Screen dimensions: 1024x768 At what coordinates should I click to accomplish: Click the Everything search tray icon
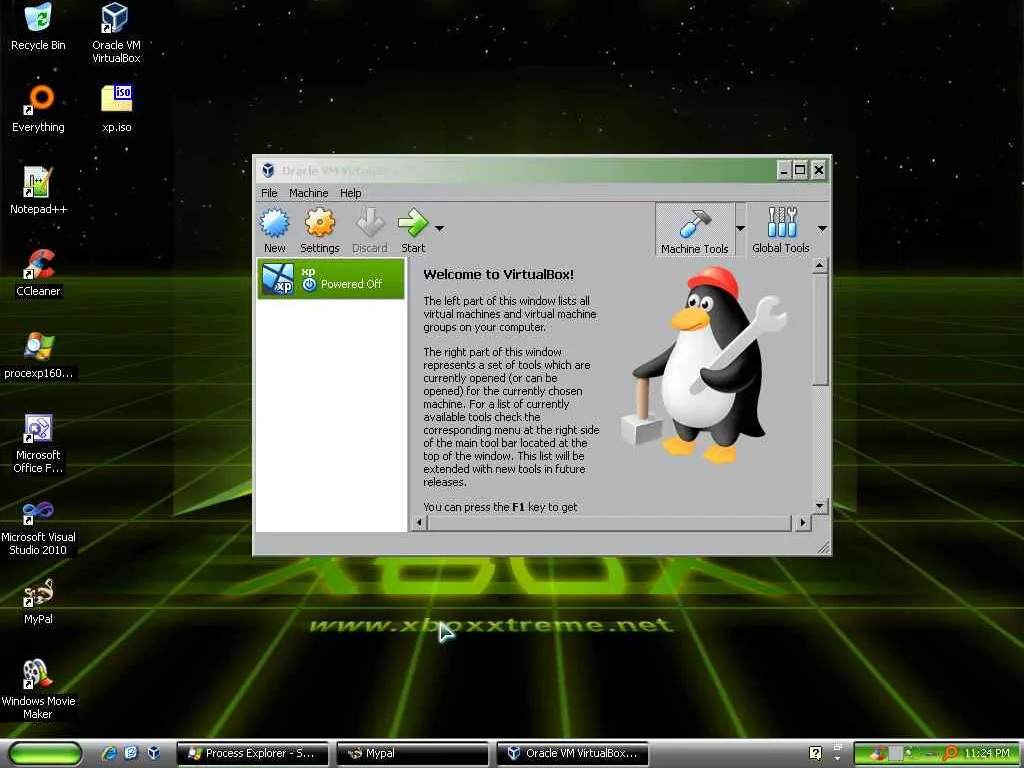pos(950,754)
